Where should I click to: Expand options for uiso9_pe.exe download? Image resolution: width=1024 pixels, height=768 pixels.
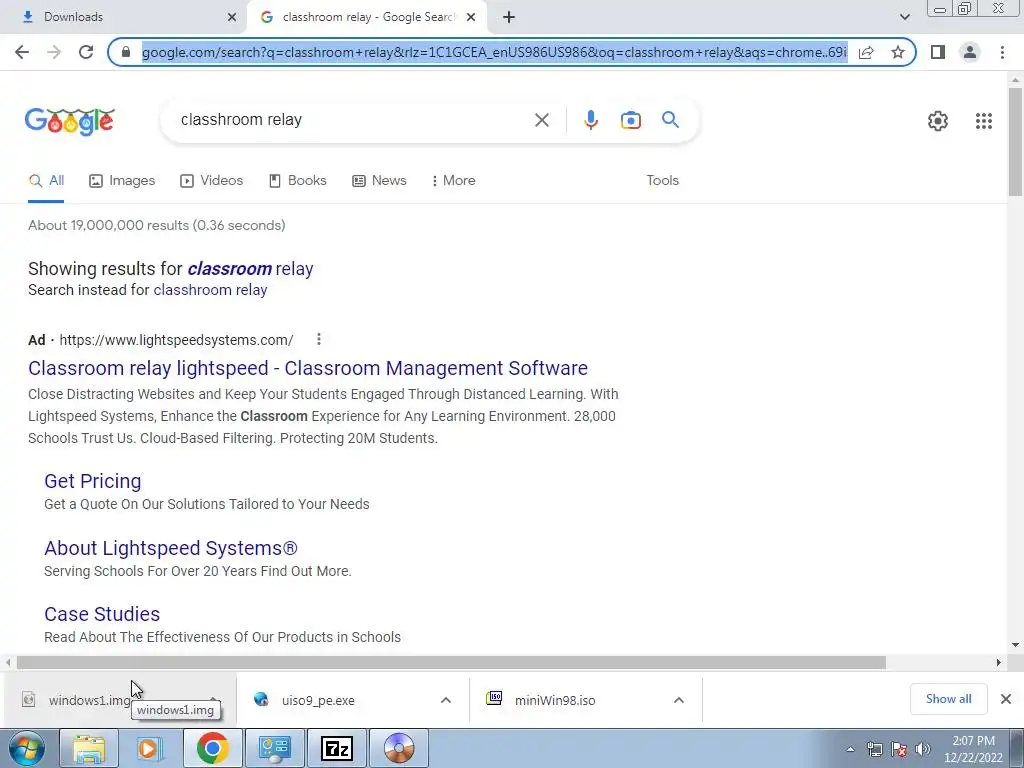(x=445, y=700)
